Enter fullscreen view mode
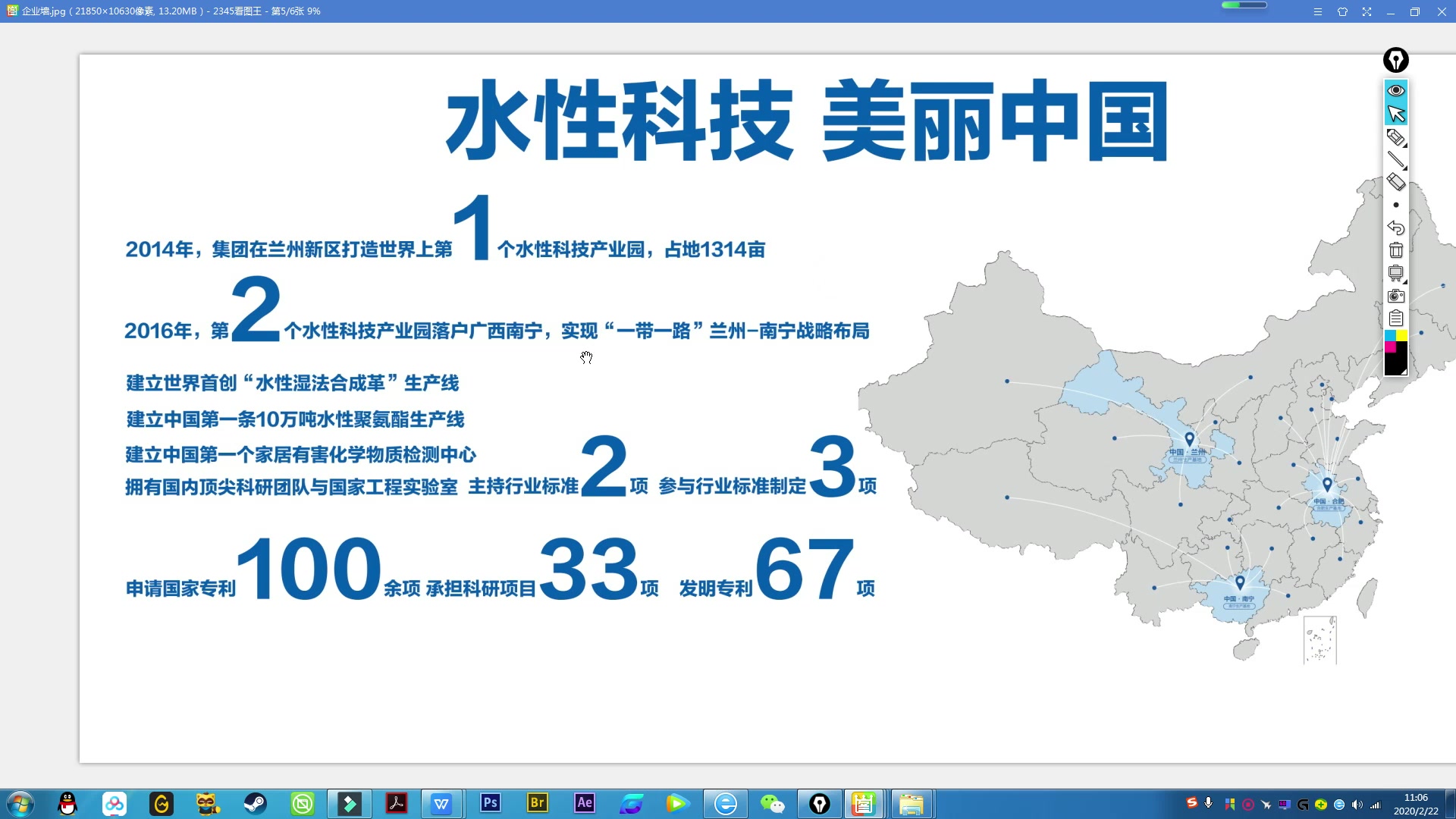The width and height of the screenshot is (1456, 819). [x=1367, y=11]
